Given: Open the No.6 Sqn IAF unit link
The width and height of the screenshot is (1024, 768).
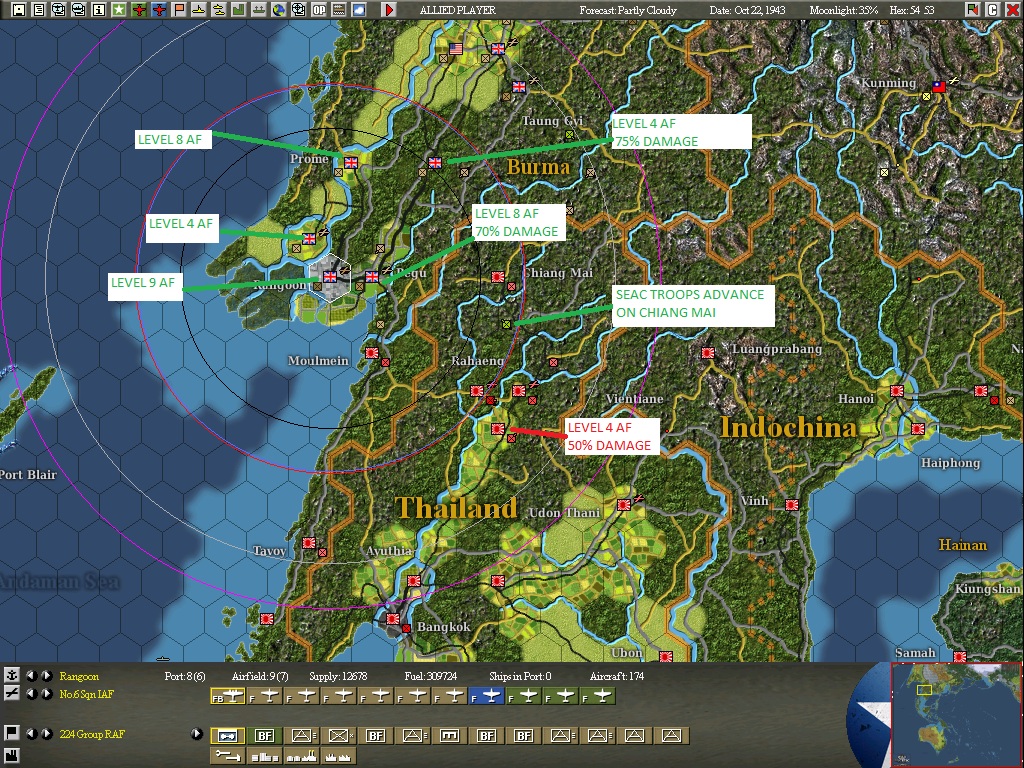Looking at the screenshot, I should click(x=86, y=694).
